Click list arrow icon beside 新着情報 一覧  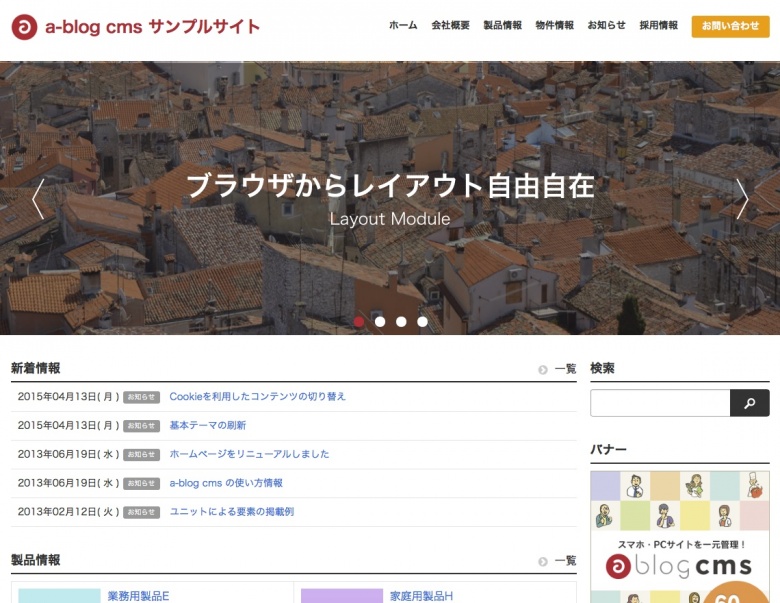click(543, 369)
